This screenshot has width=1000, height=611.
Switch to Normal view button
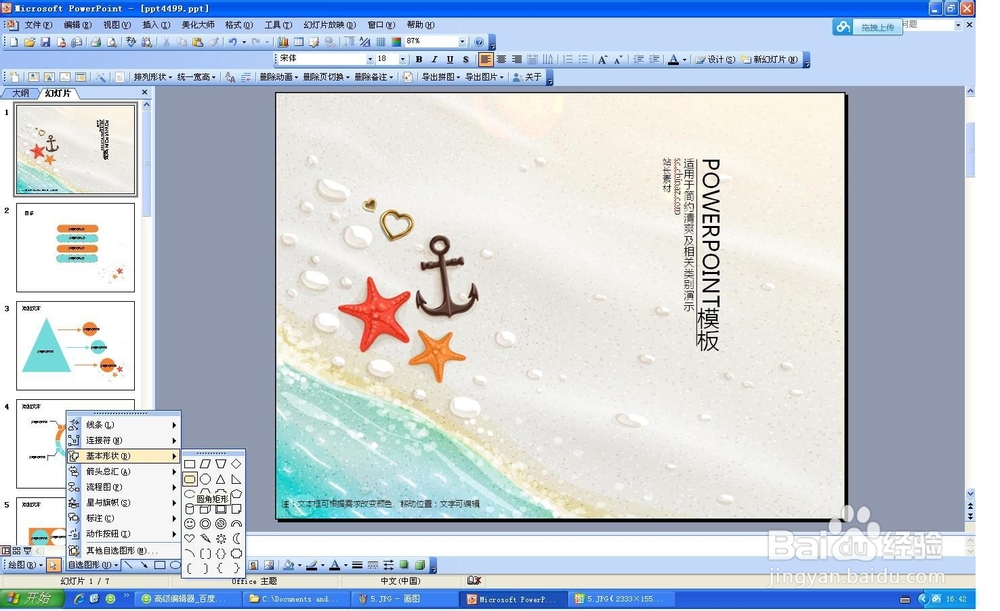6,550
